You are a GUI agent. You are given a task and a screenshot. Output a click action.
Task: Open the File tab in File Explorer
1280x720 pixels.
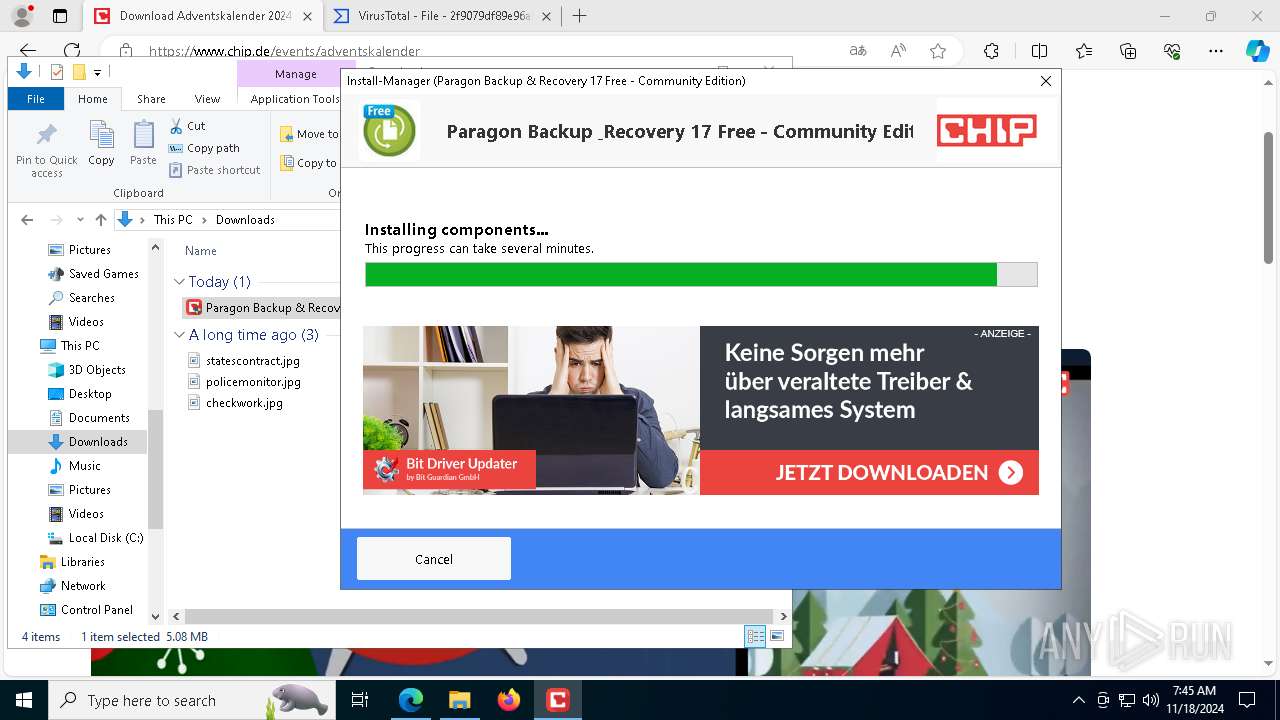point(36,99)
